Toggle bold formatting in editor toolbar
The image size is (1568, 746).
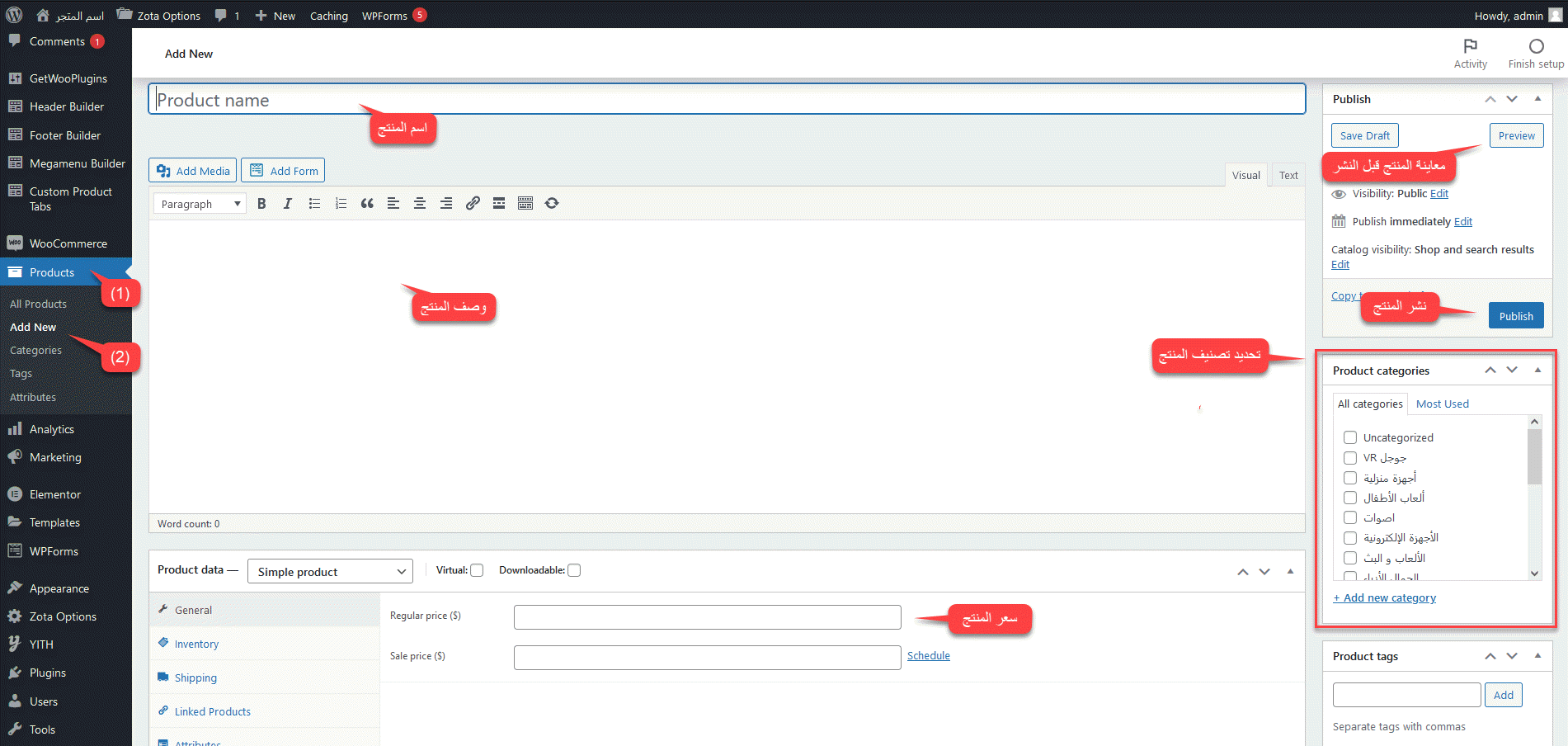pyautogui.click(x=261, y=204)
